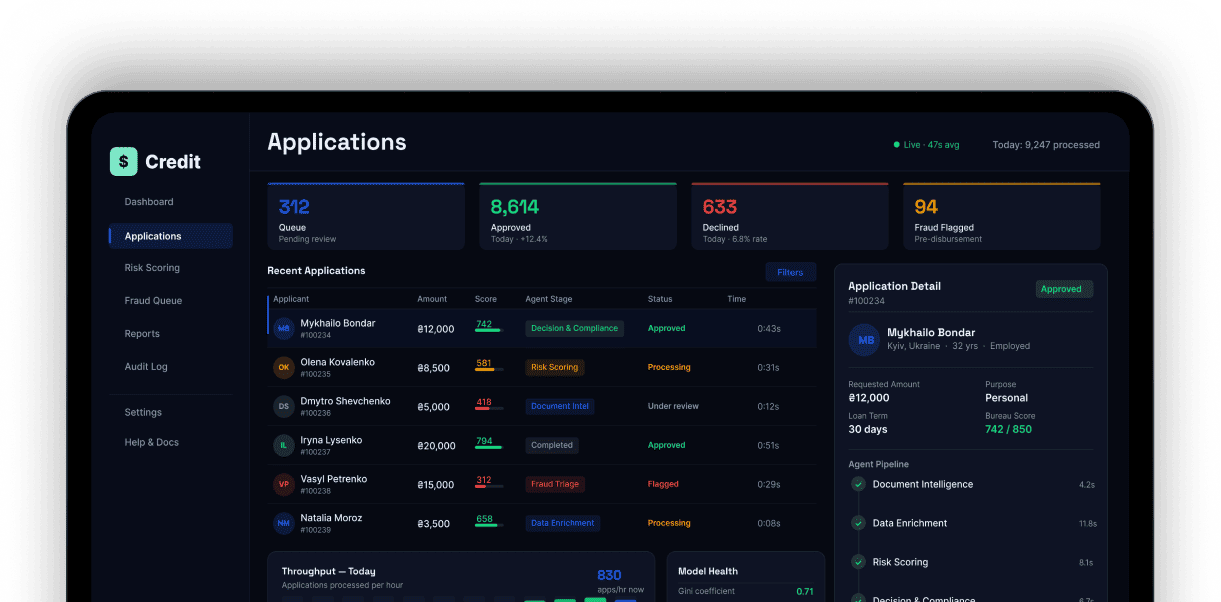
Task: Click the score bar for score 742
Action: [488, 330]
